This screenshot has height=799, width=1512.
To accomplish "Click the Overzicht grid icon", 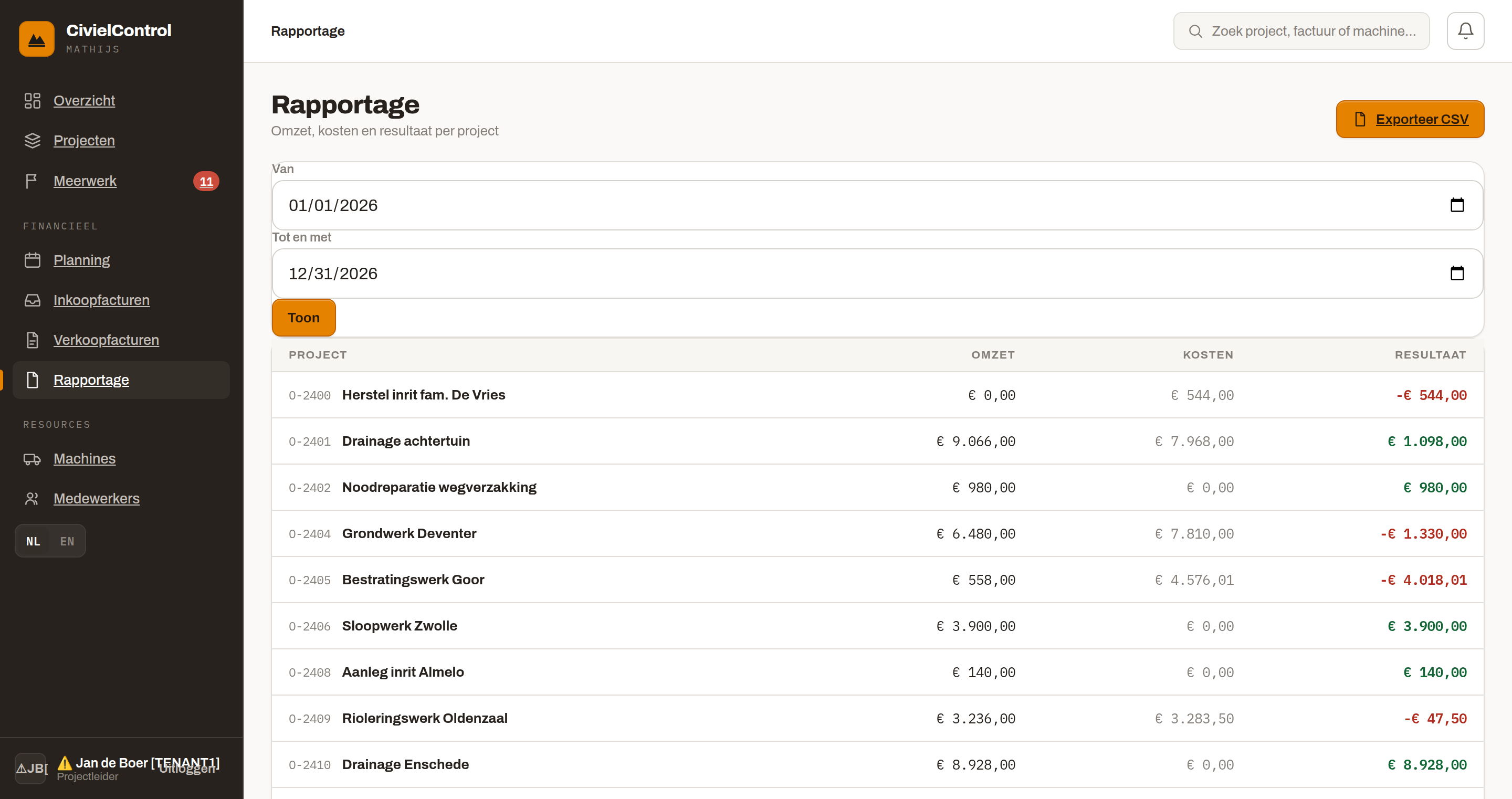I will coord(32,100).
